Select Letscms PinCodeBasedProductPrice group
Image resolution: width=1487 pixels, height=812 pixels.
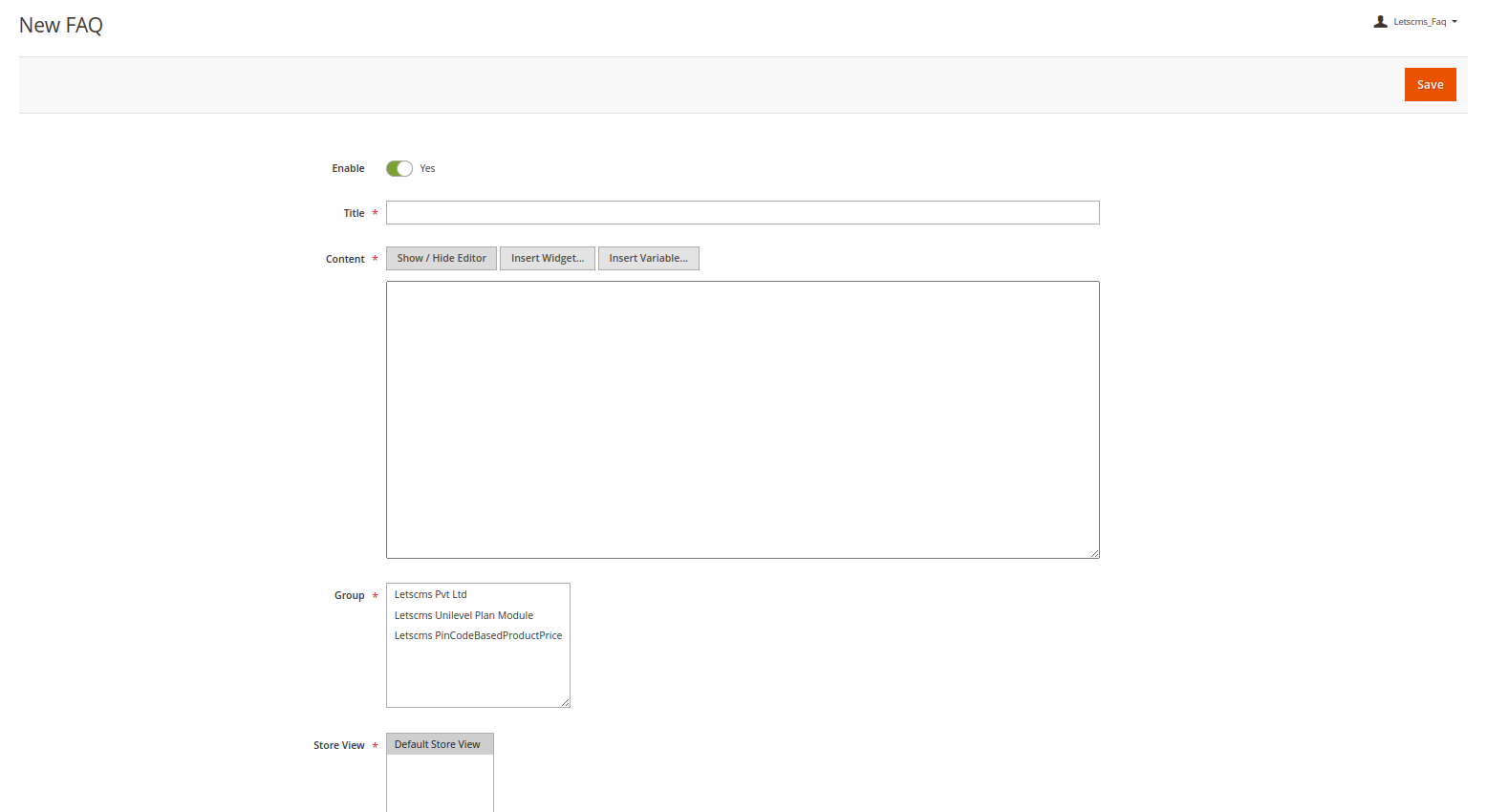478,635
